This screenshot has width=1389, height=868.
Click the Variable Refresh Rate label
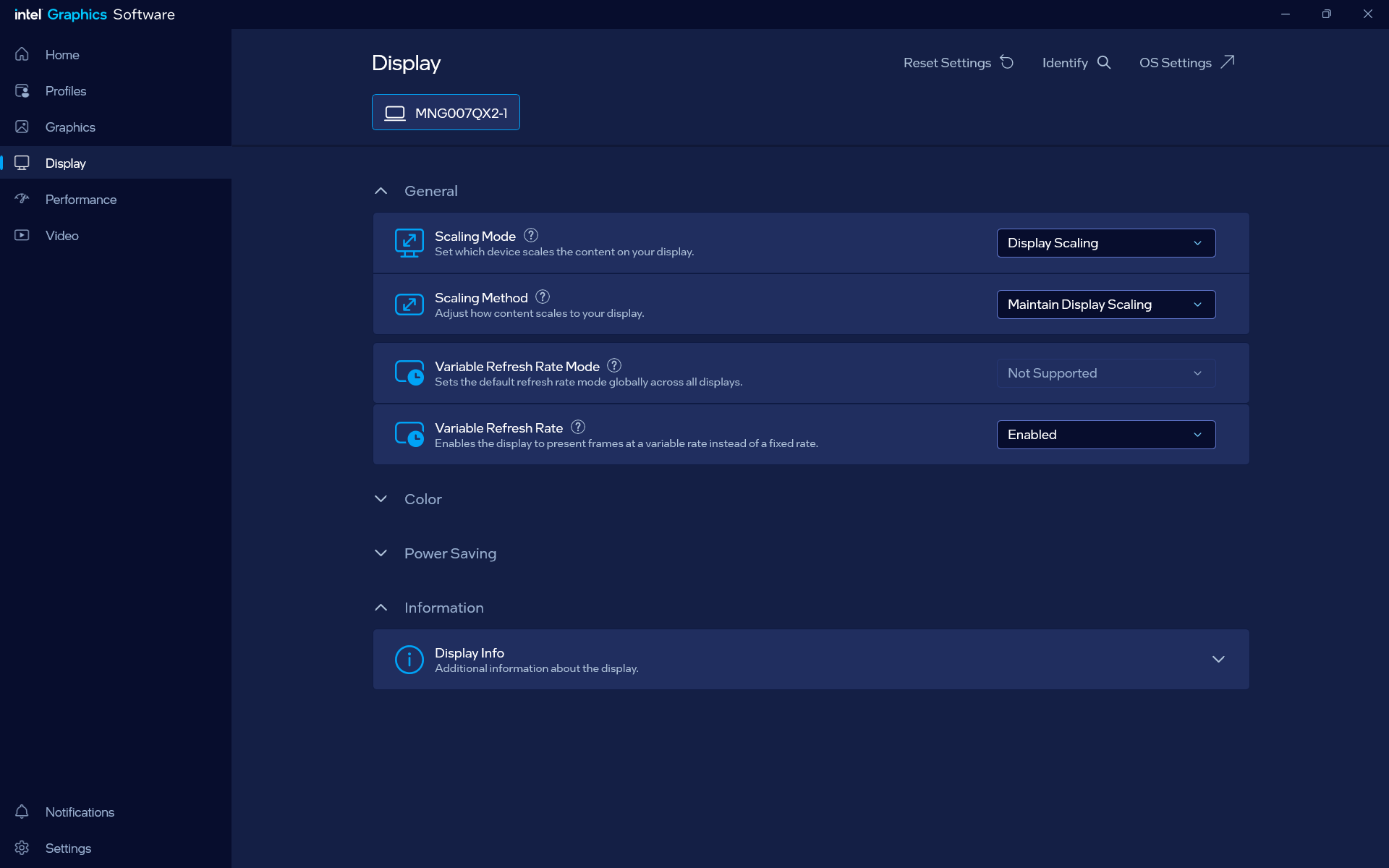click(498, 428)
